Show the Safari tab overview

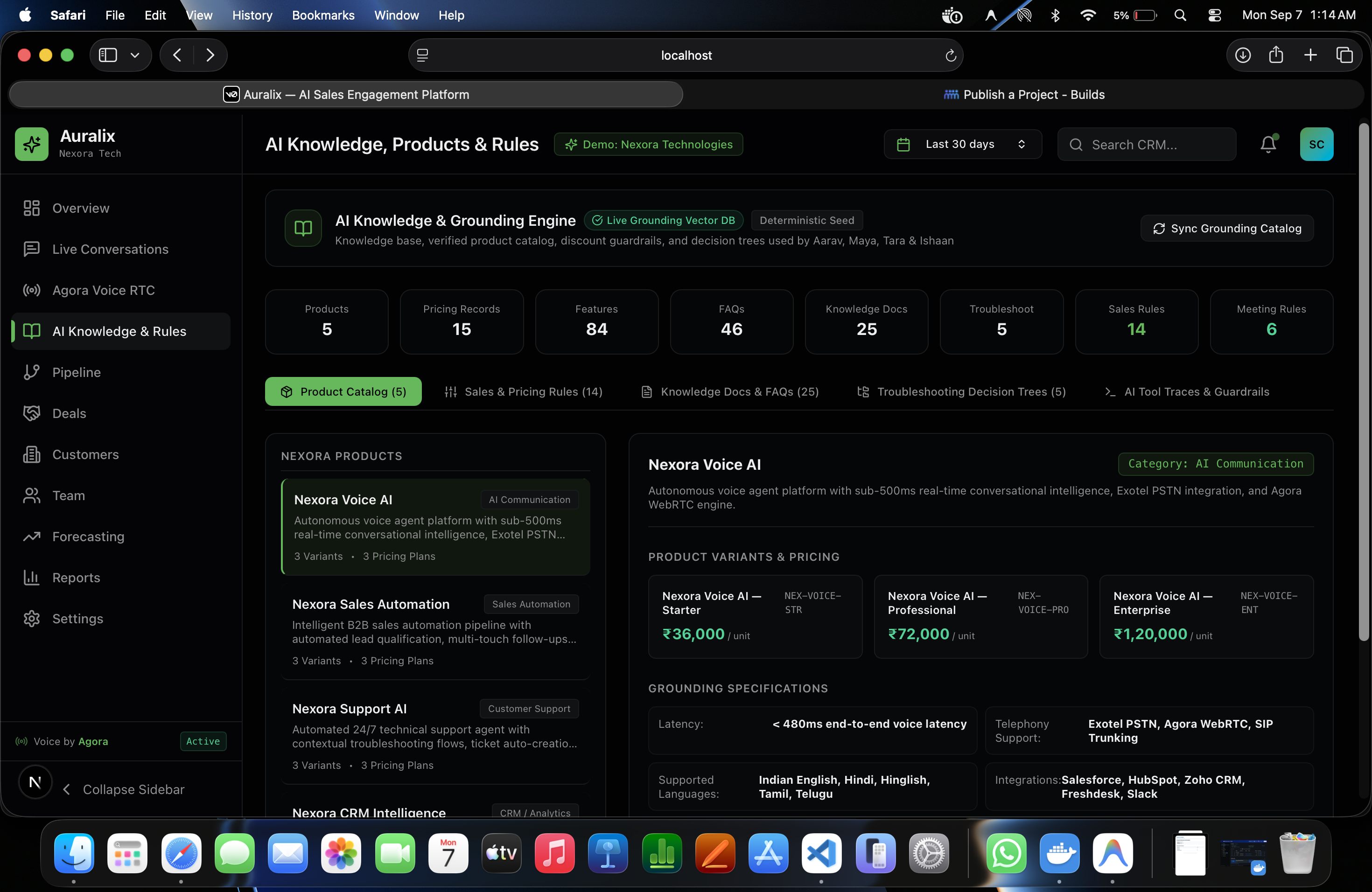click(x=1344, y=55)
